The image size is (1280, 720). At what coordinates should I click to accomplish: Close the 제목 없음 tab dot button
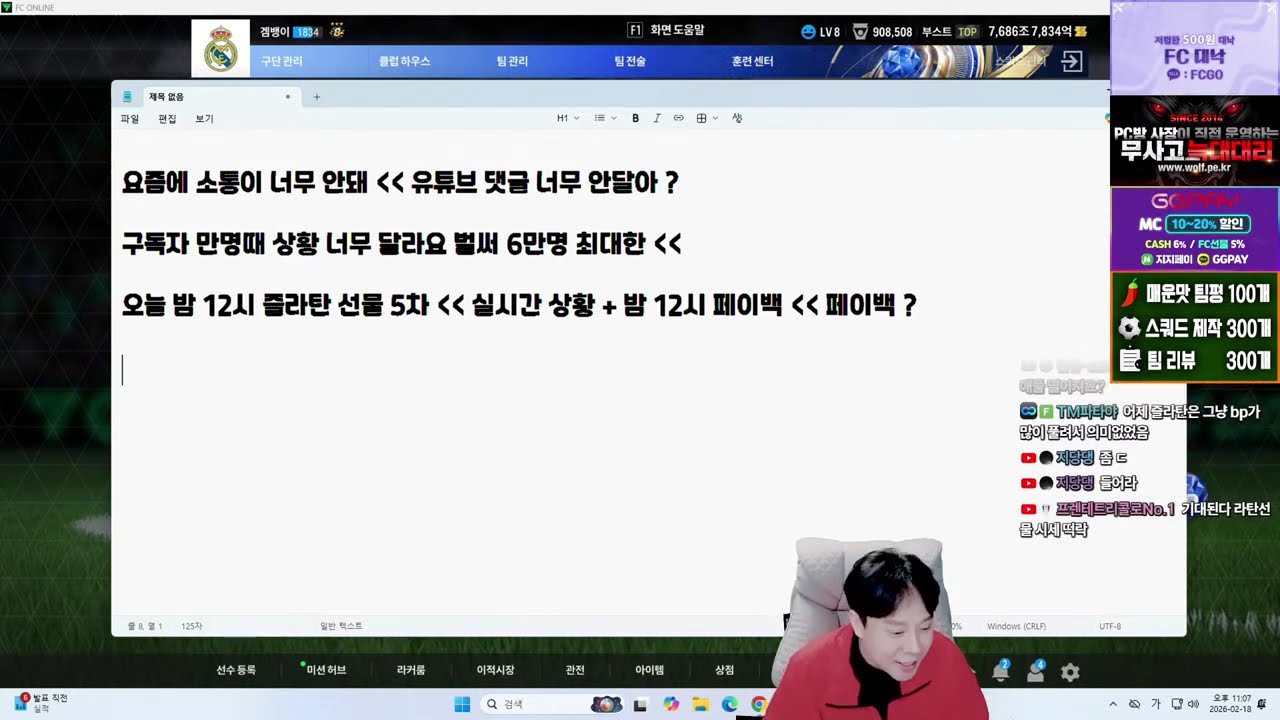pyautogui.click(x=288, y=97)
